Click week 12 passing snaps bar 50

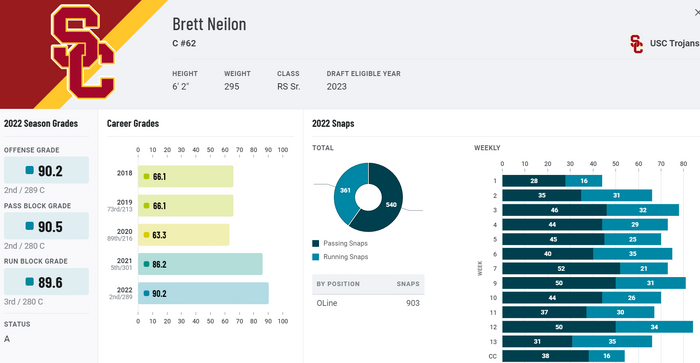[x=559, y=327]
